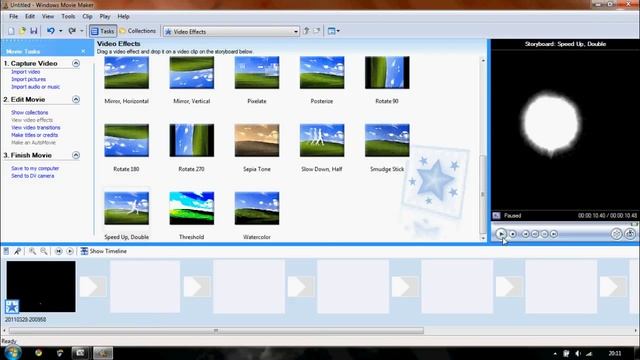The height and width of the screenshot is (360, 640).
Task: Split the clip at current frame
Action: 616,234
